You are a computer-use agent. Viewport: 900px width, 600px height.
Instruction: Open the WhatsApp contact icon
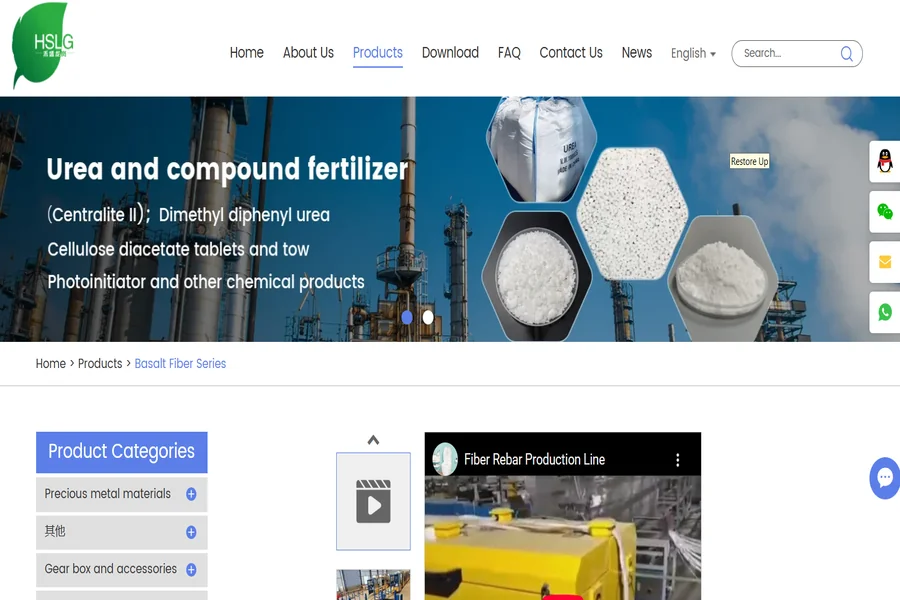pos(885,312)
